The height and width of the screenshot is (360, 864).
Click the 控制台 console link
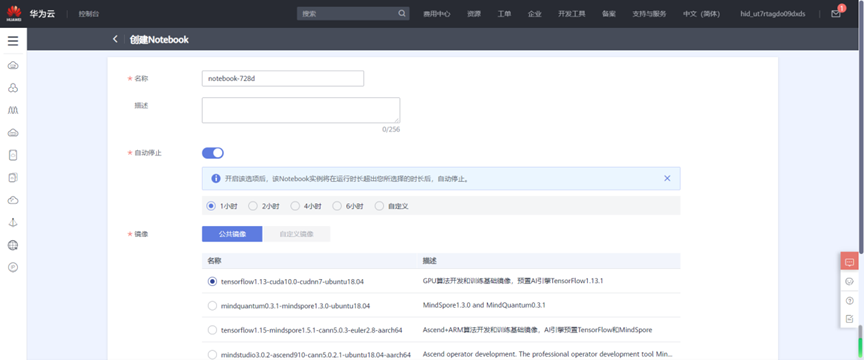click(89, 14)
